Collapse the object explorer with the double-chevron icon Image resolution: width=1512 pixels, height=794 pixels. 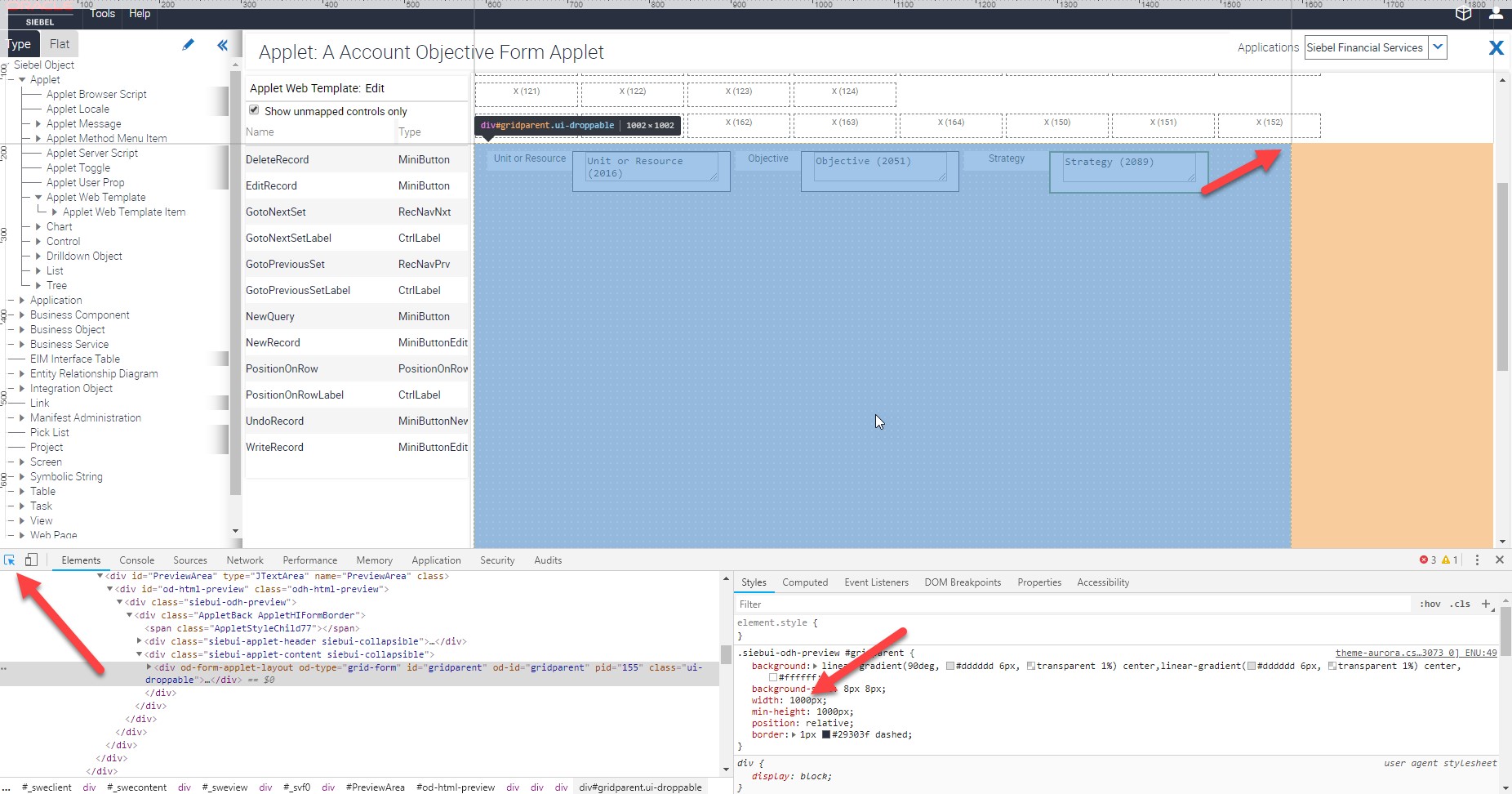click(x=222, y=45)
